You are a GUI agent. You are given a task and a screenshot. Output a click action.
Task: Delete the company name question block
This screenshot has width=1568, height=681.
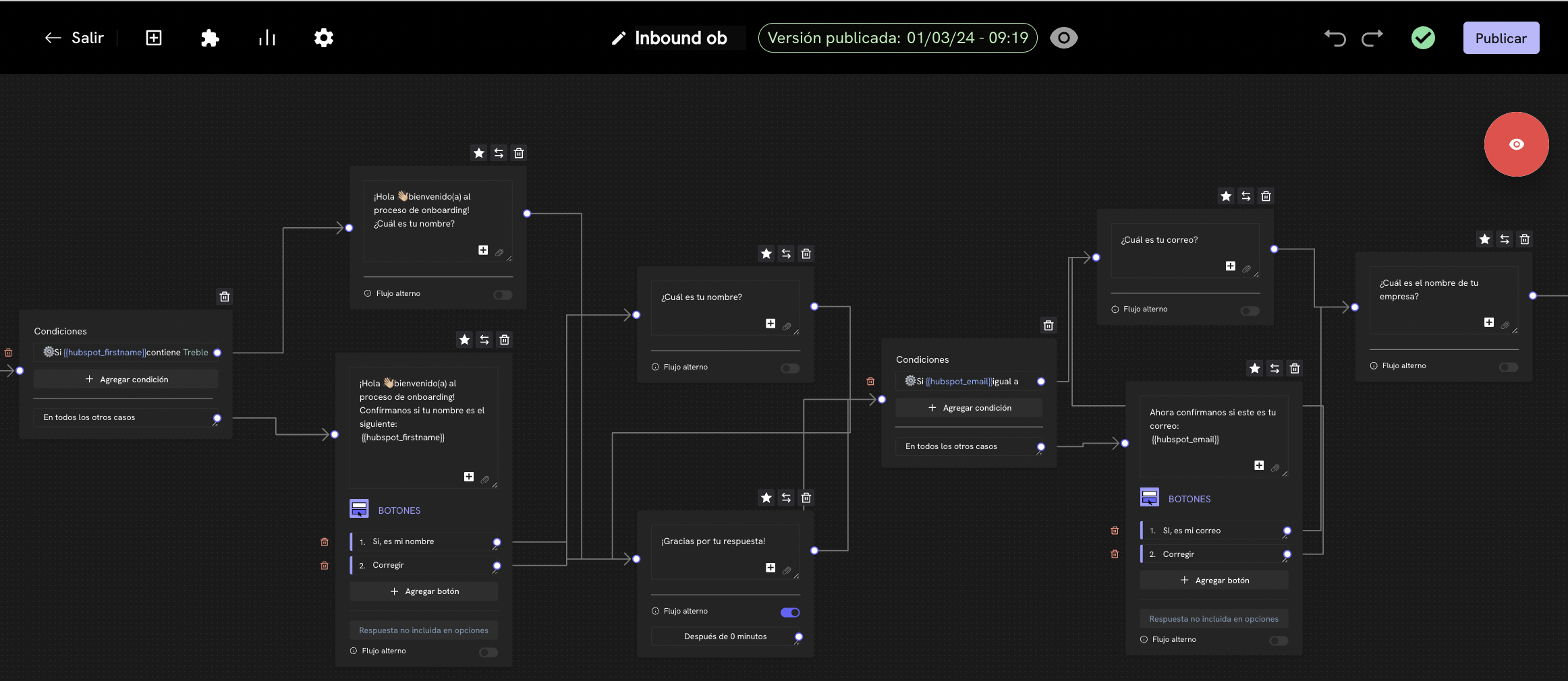[1525, 239]
